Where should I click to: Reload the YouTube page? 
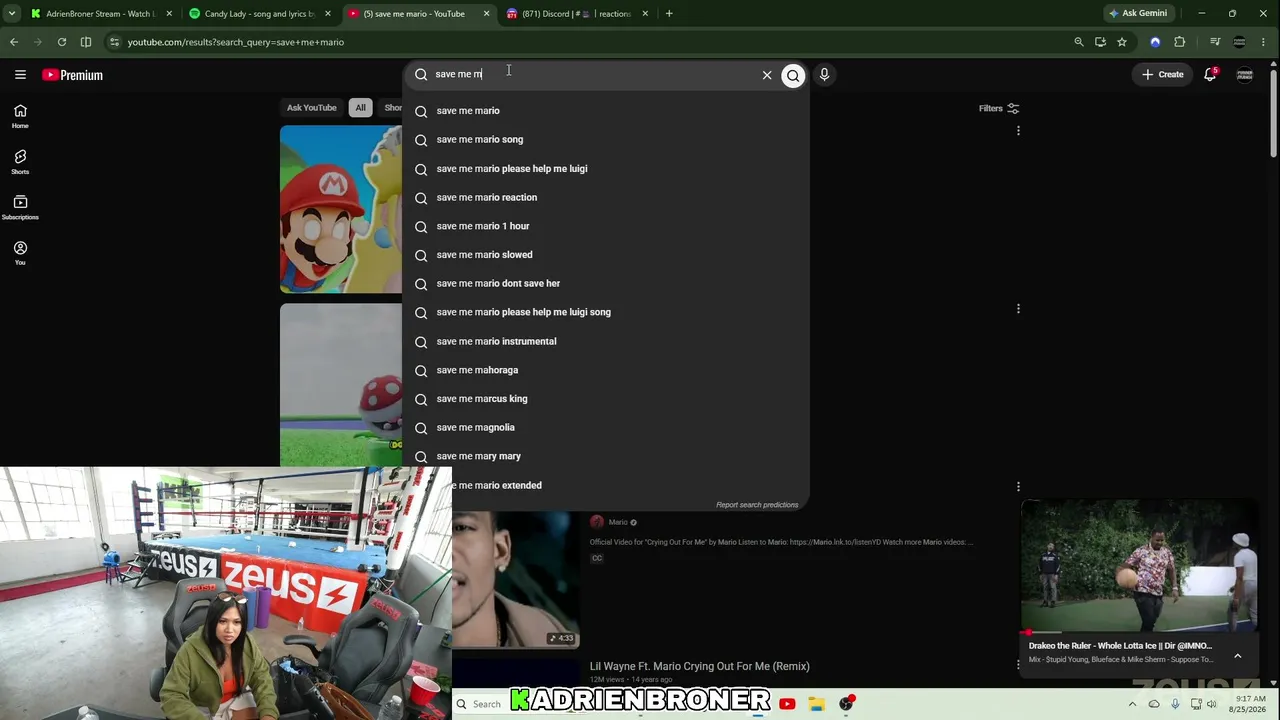click(x=62, y=42)
